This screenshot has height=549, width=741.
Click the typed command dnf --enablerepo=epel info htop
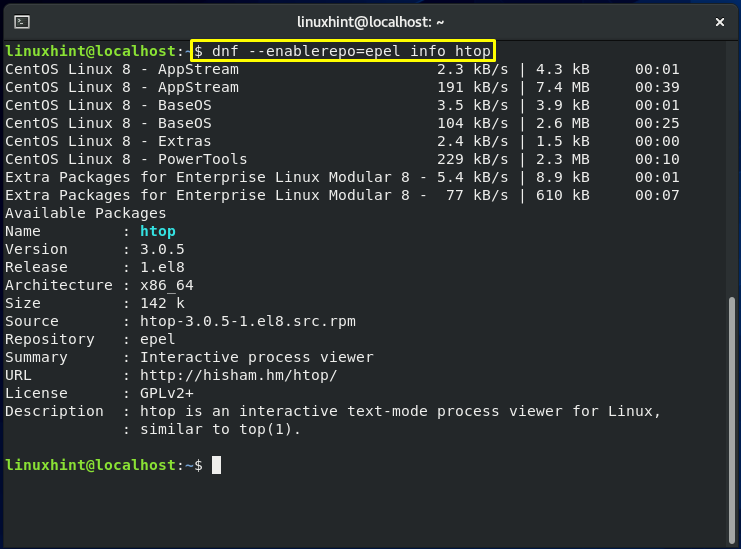pos(352,51)
